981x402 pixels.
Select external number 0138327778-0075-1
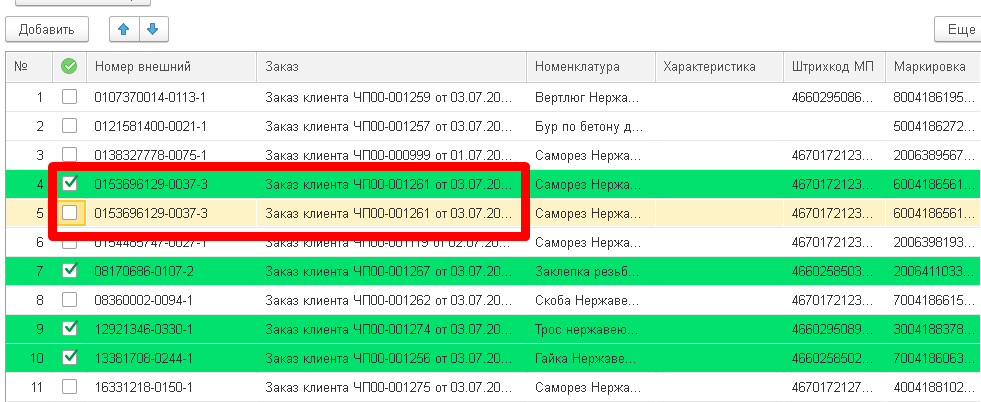[151, 155]
